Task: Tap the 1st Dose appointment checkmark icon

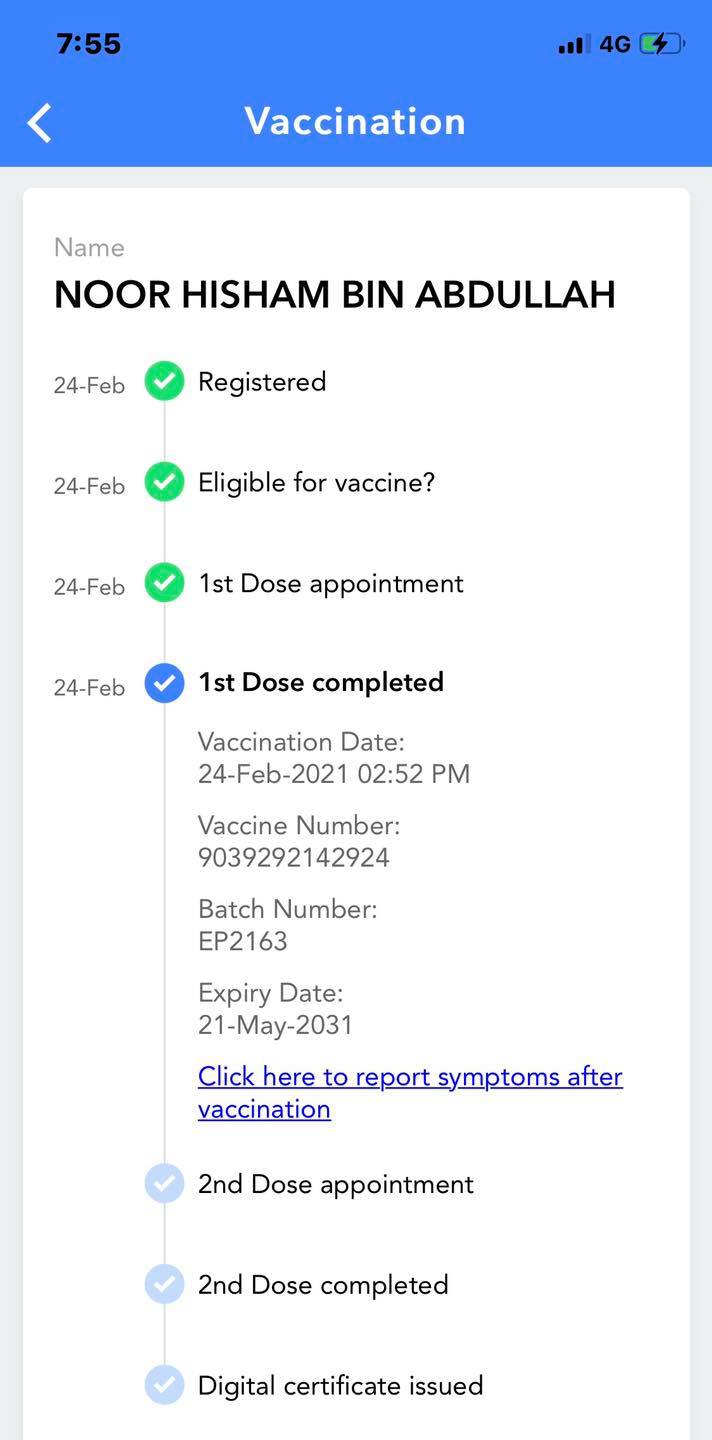Action: coord(164,583)
